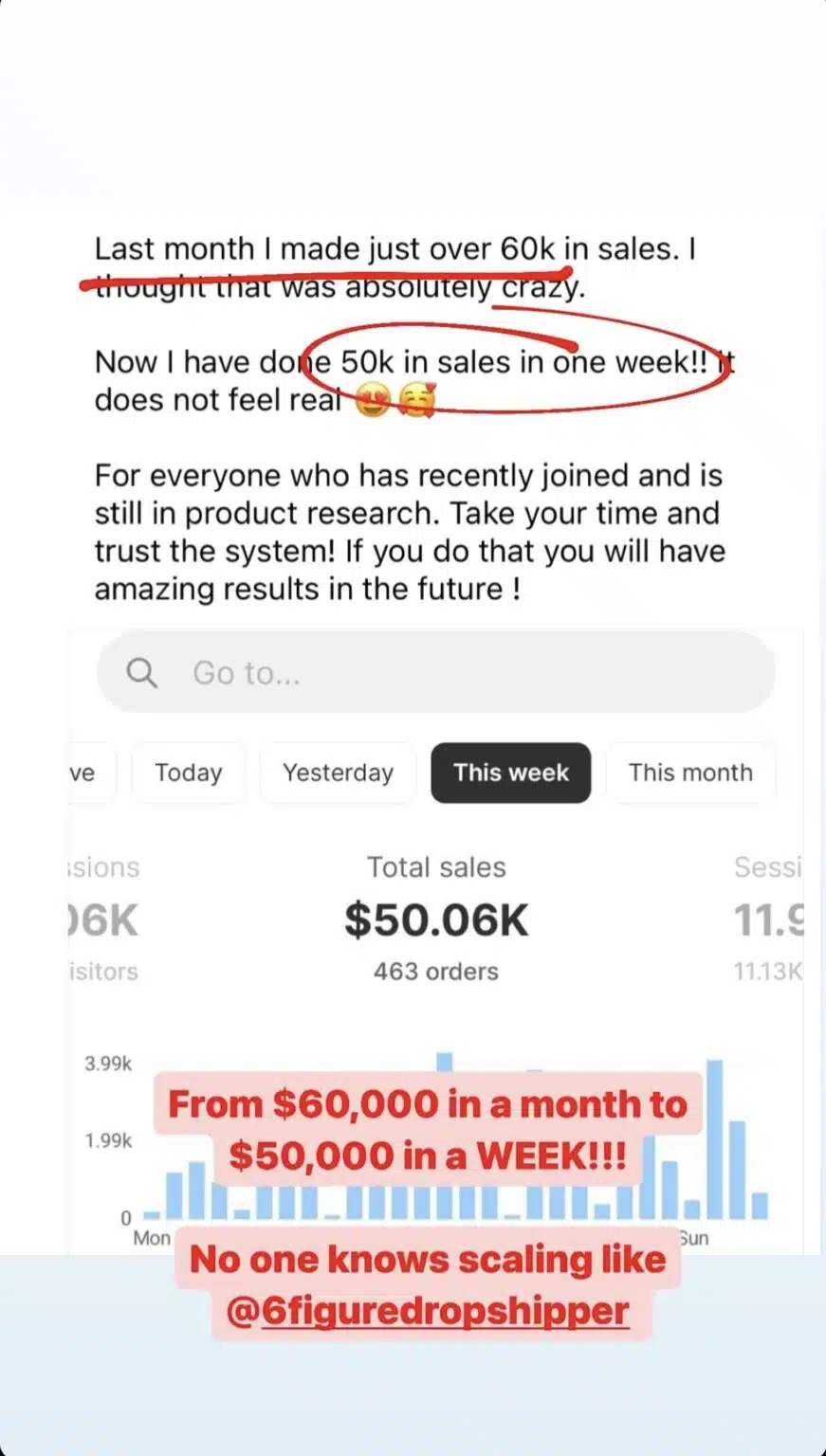The image size is (826, 1456).
Task: Click the 1.99k y-axis label
Action: click(108, 1140)
